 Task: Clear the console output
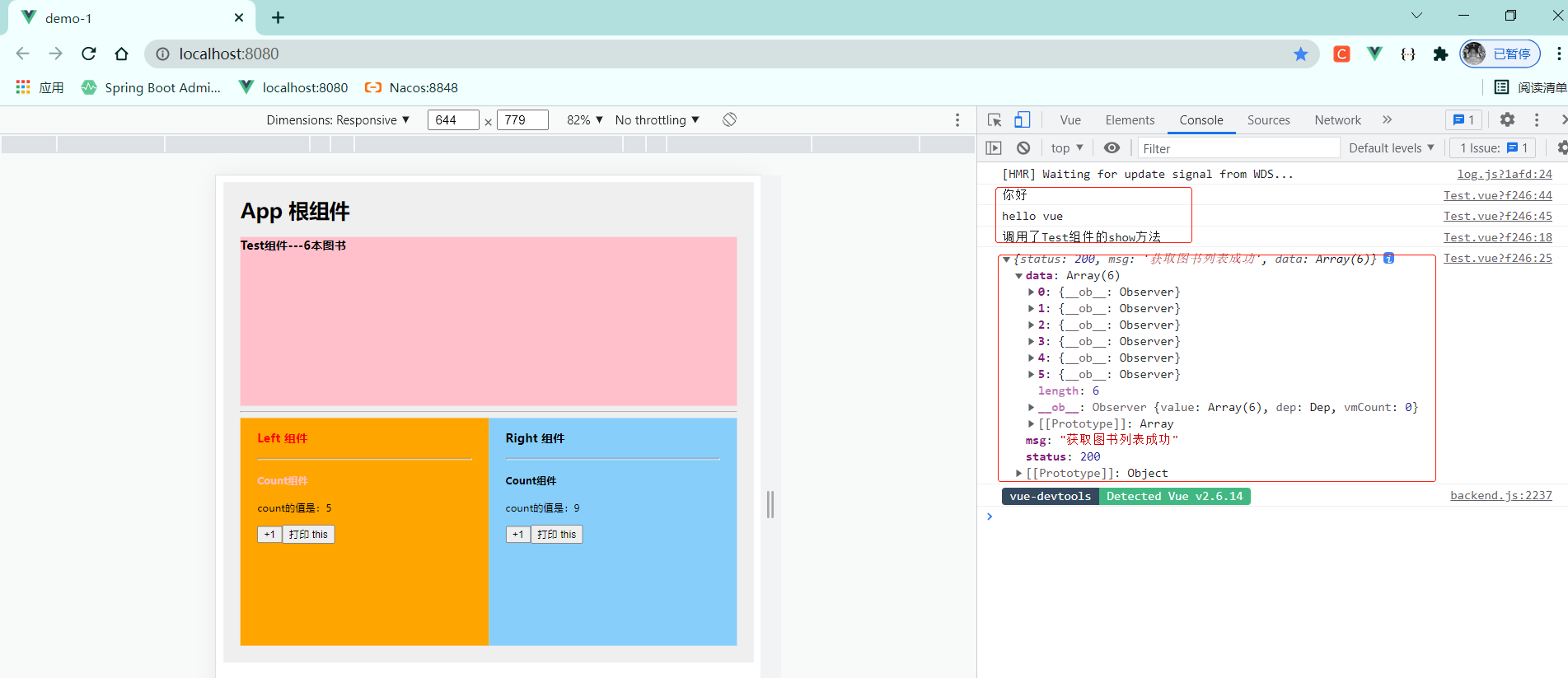1023,148
